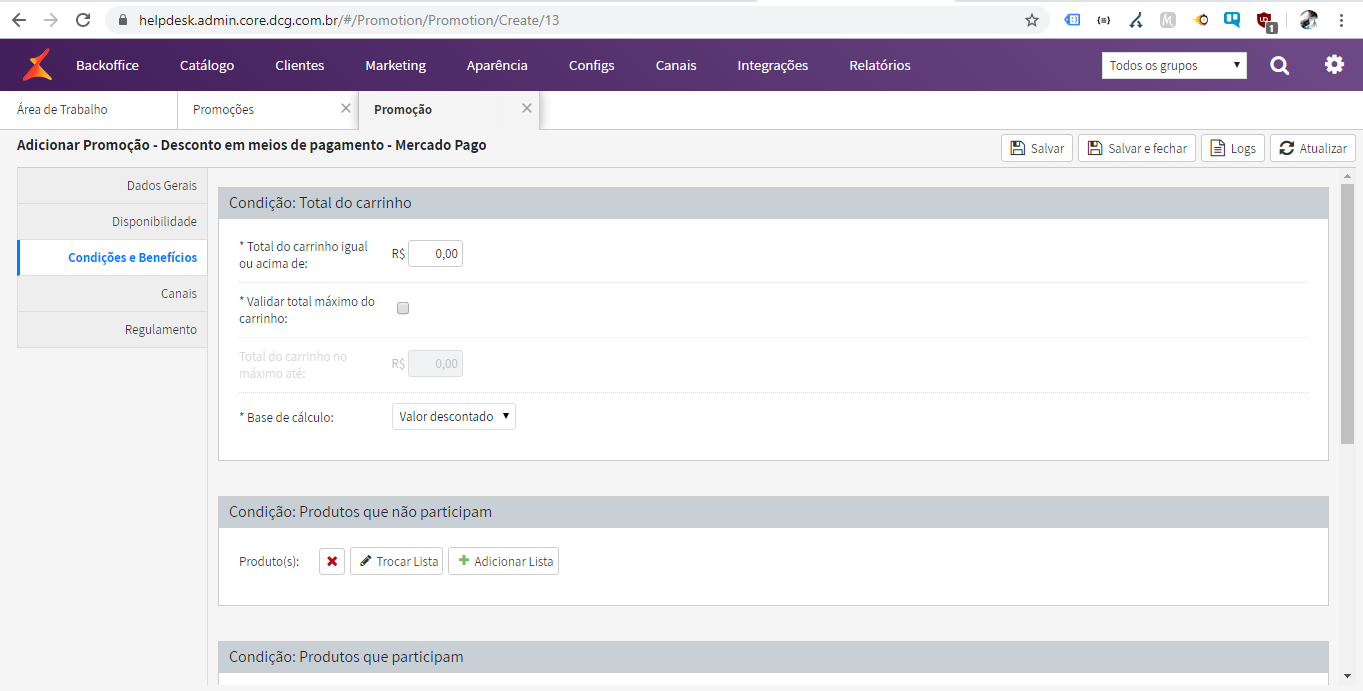Open Integrações menu
1363x691 pixels.
(x=773, y=65)
